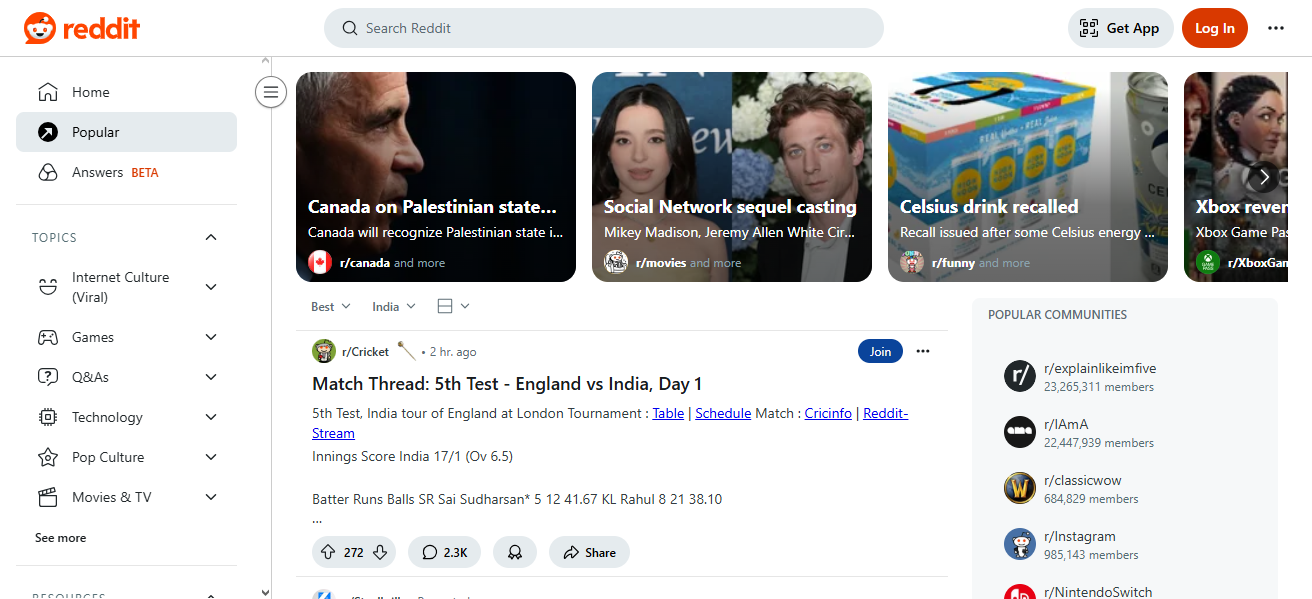Open the Cricinfo link in post
1312x599 pixels.
point(828,413)
